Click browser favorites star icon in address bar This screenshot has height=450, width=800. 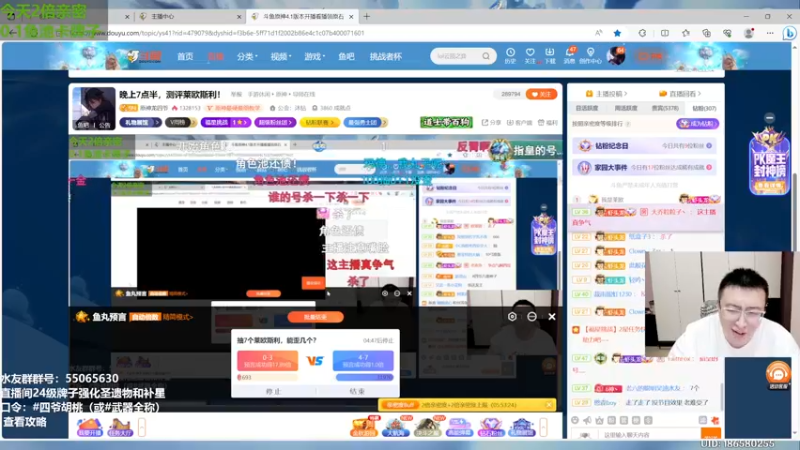point(617,33)
